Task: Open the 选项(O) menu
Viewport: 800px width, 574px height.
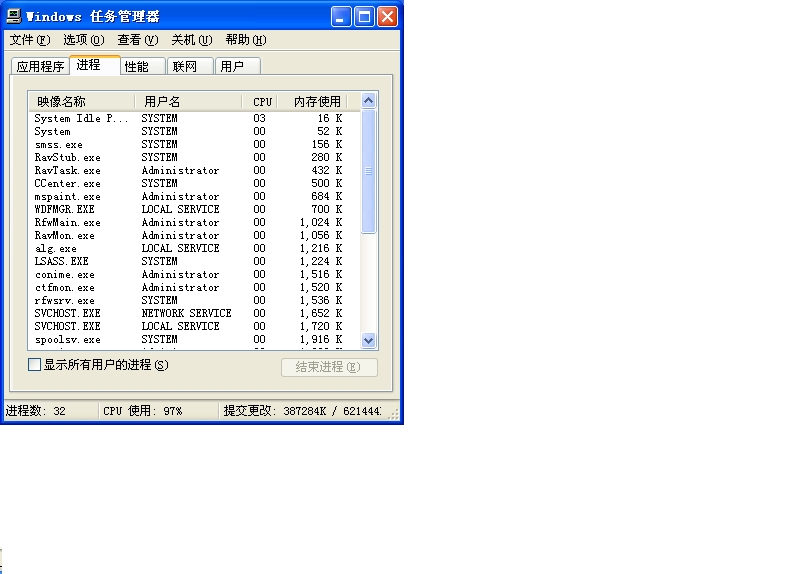Action: pos(84,40)
